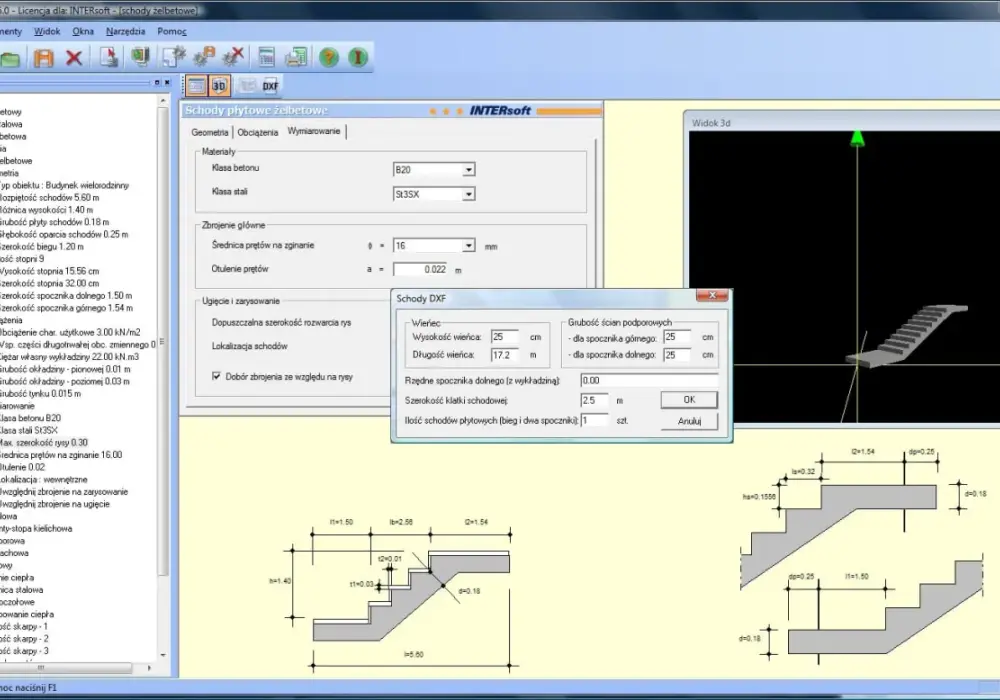Viewport: 1000px width, 700px height.
Task: Switch to the Obciążenia tab
Action: 258,132
